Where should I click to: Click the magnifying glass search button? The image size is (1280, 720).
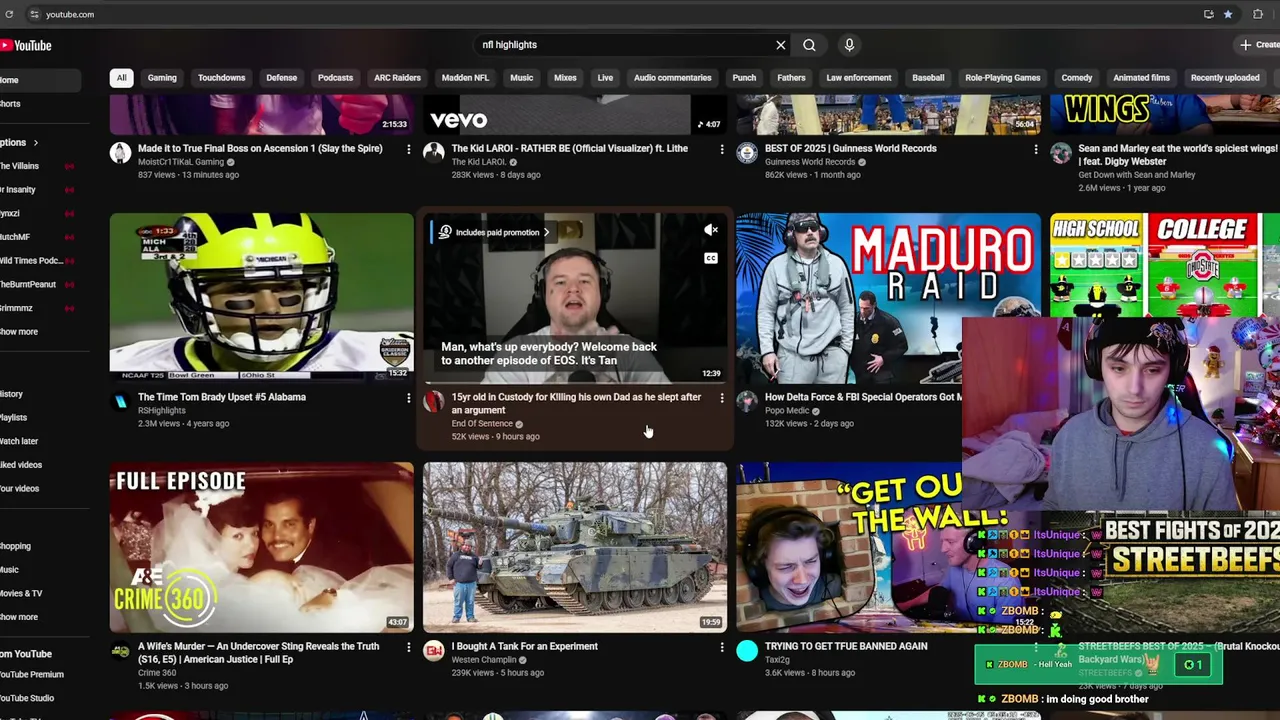[x=809, y=45]
